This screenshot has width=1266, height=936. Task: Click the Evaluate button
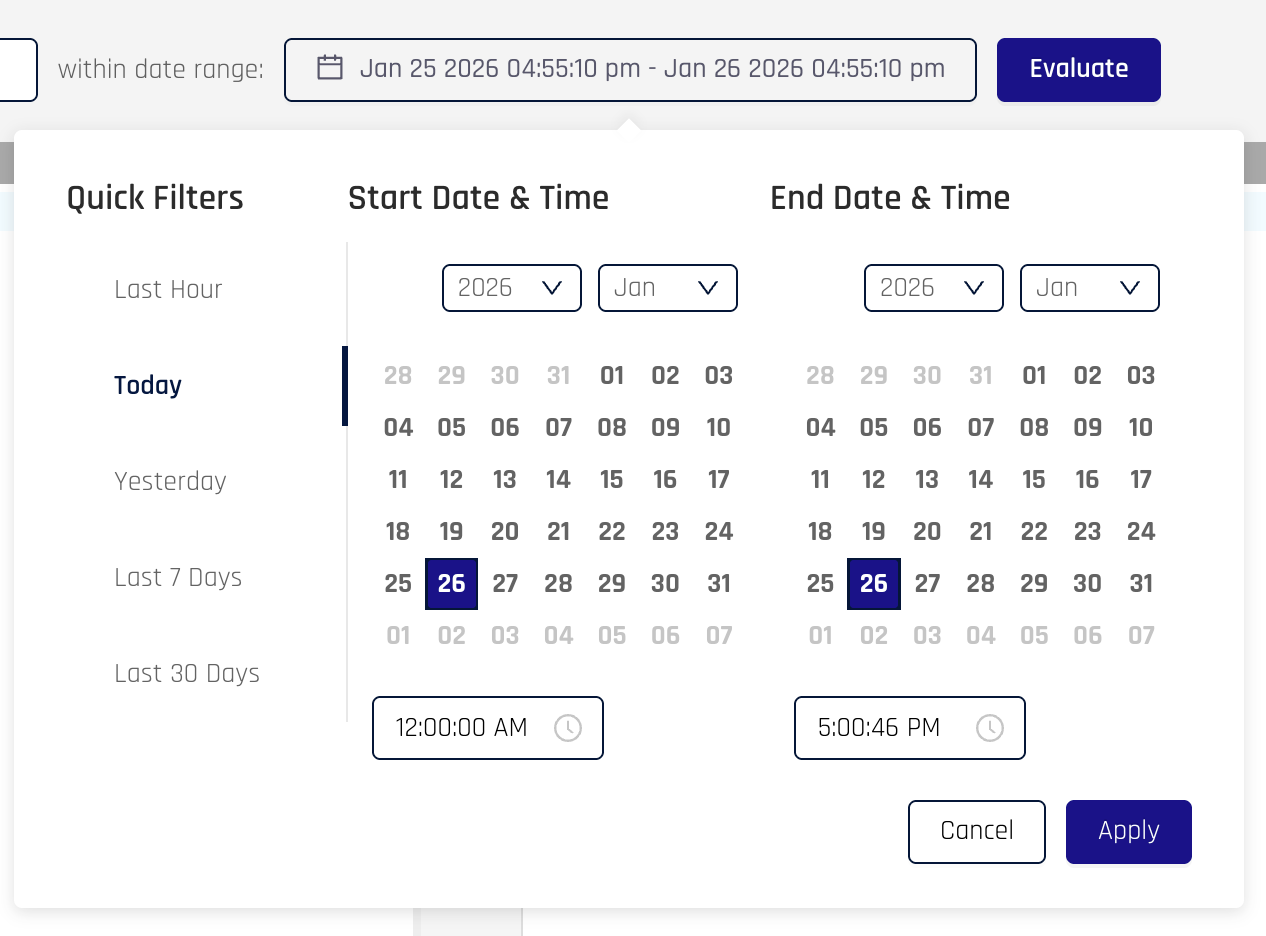tap(1078, 69)
